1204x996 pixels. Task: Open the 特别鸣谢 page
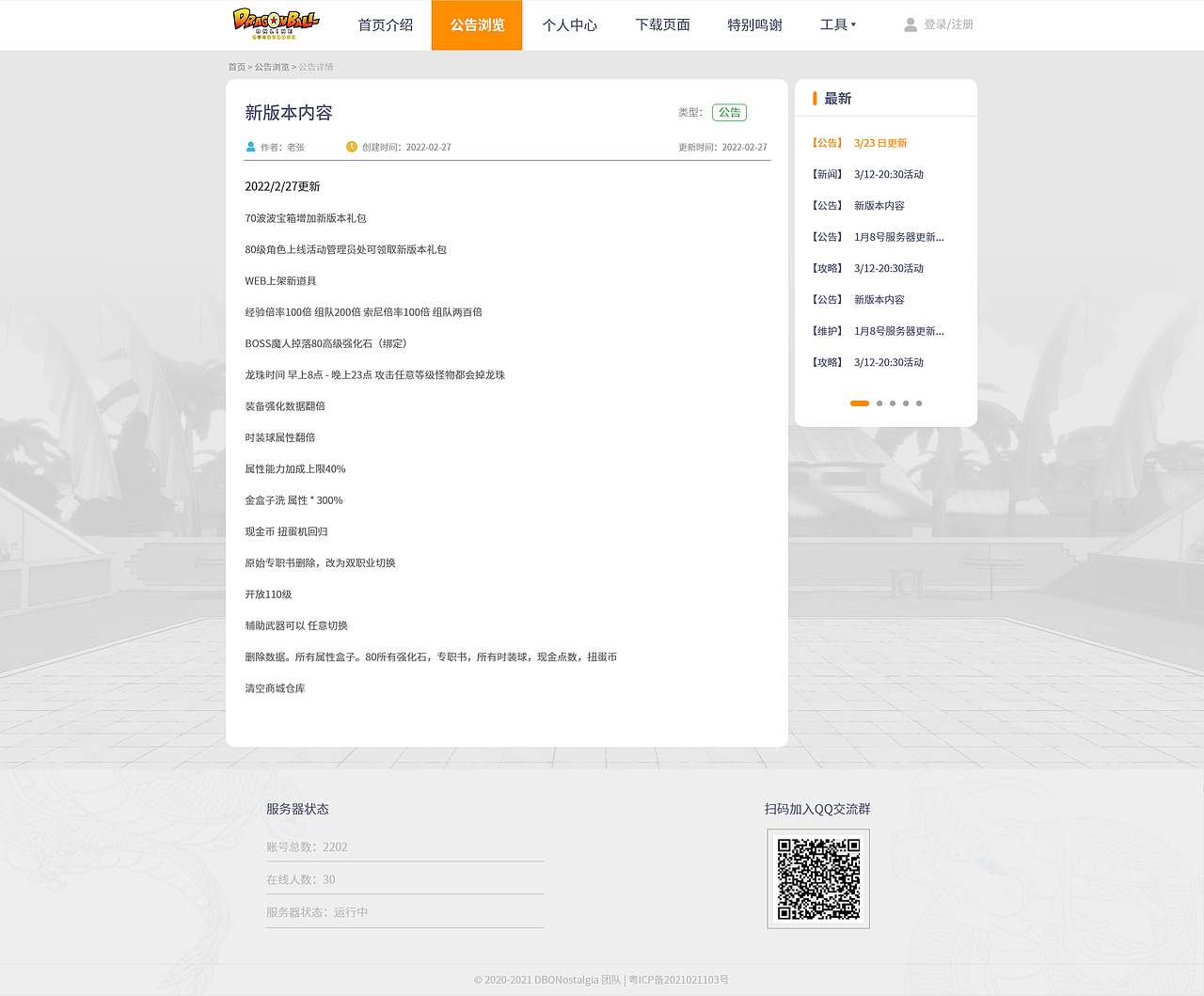[755, 24]
